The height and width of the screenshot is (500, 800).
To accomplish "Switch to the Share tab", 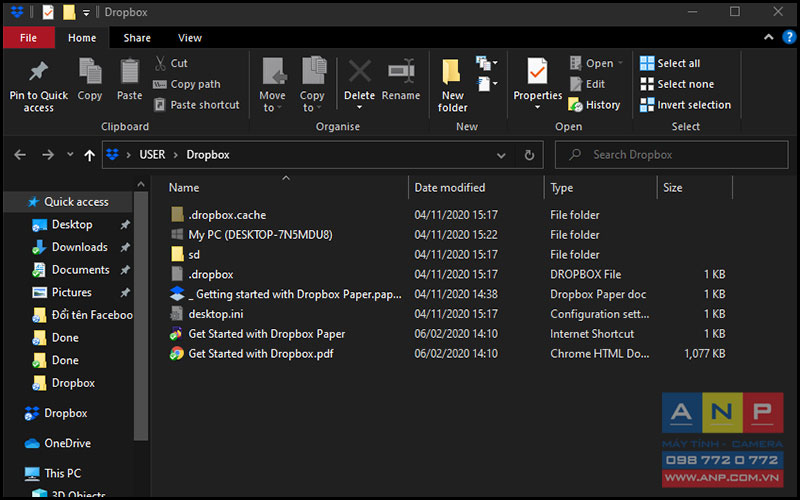I will click(x=137, y=38).
